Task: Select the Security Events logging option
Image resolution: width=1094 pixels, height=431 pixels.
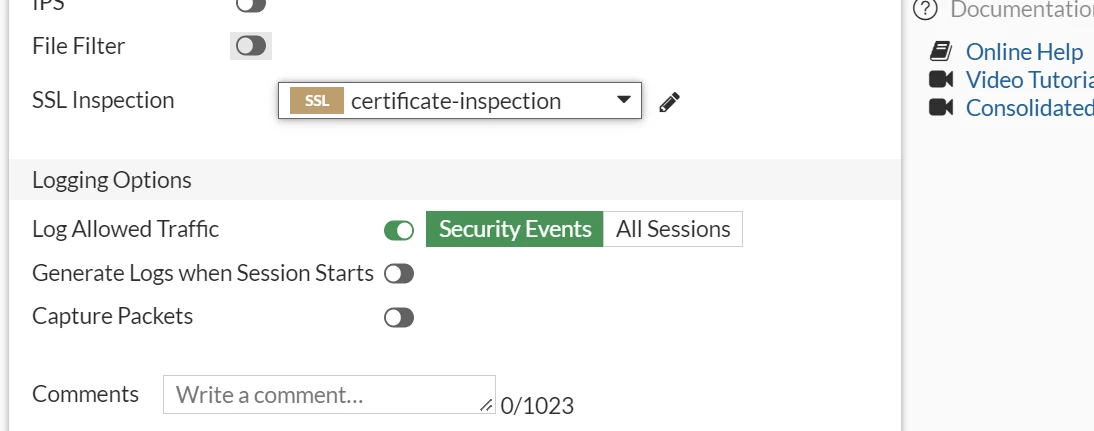Action: (515, 229)
